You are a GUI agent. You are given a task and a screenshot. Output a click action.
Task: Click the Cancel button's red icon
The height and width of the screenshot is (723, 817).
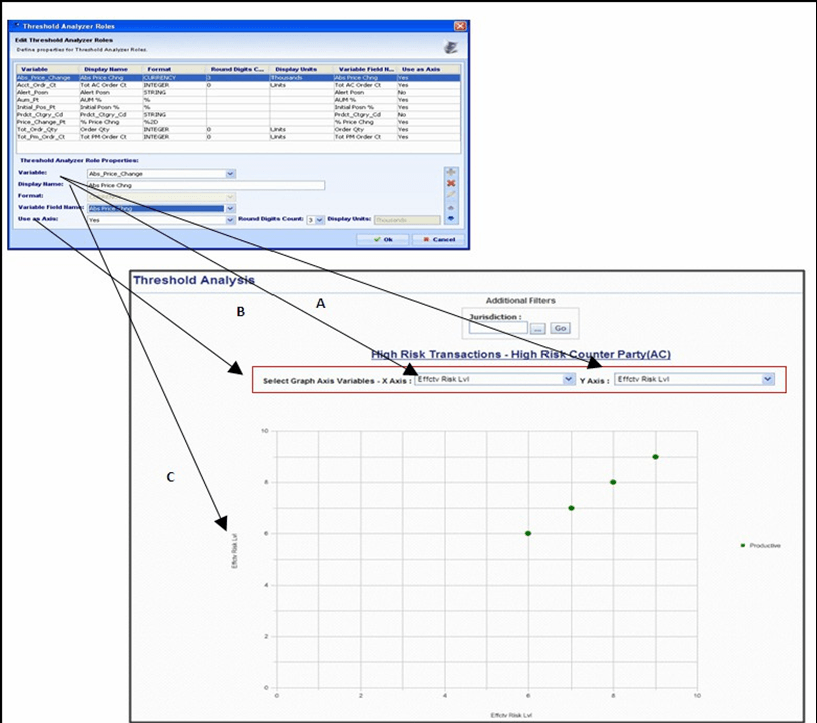click(x=427, y=239)
